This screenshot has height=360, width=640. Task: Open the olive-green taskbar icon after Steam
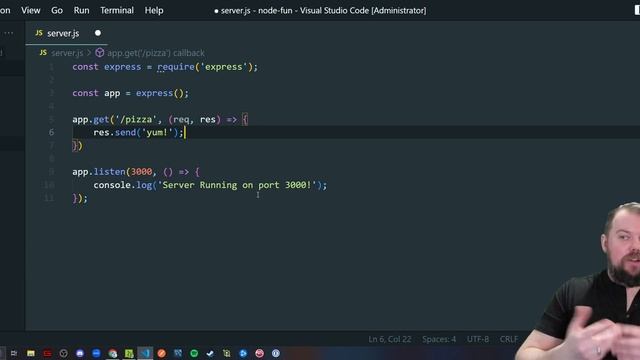pyautogui.click(x=227, y=353)
